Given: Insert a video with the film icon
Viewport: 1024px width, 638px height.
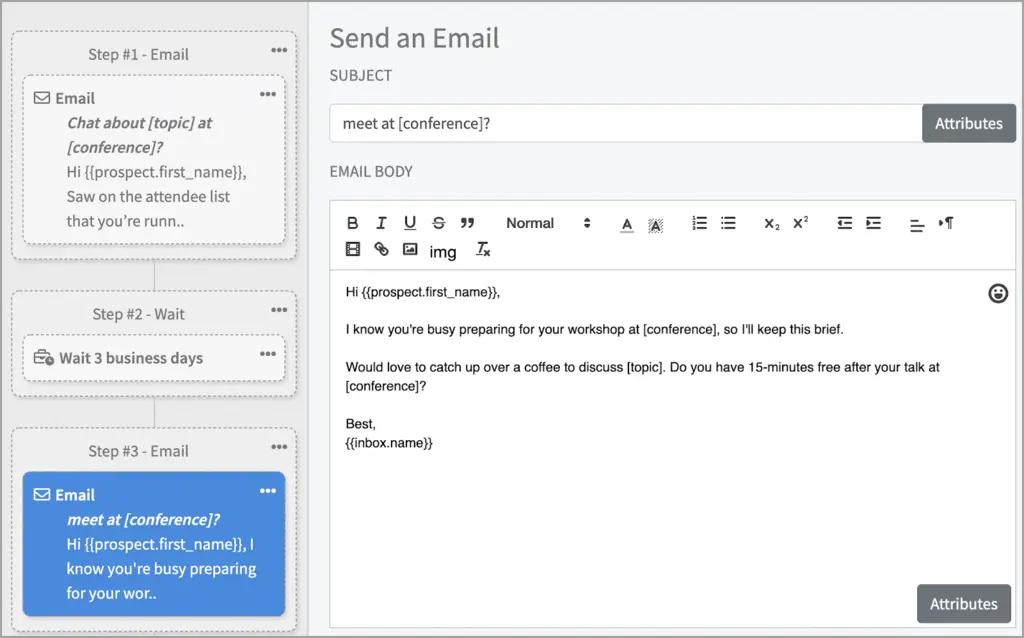Looking at the screenshot, I should point(353,249).
